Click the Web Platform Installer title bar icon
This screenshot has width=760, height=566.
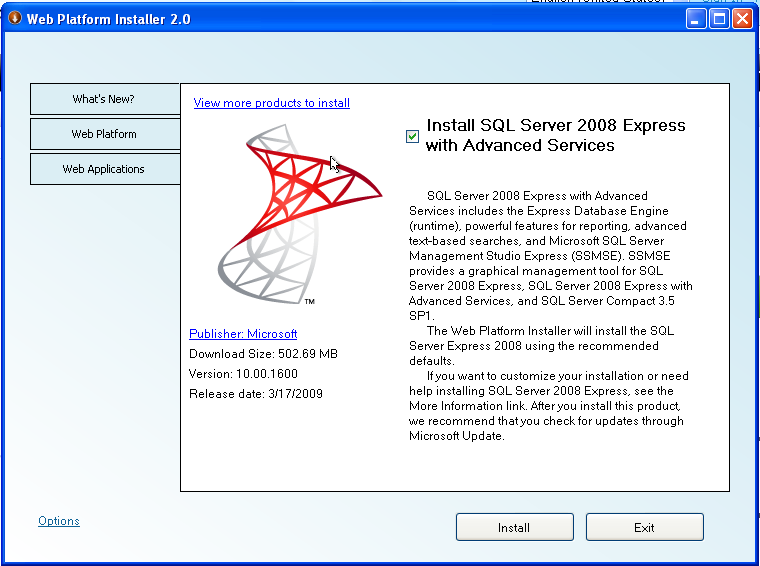(x=15, y=18)
